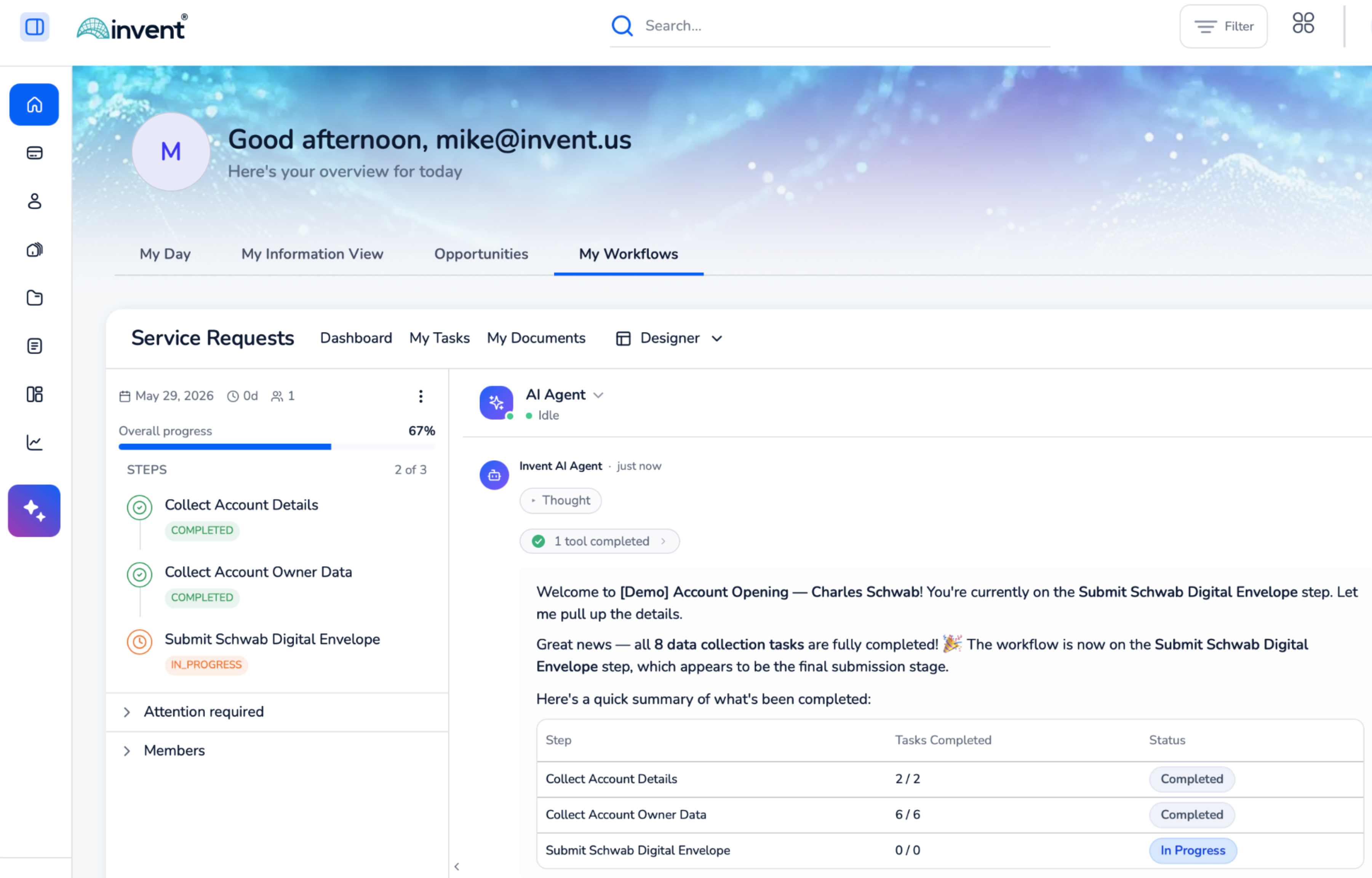Screen dimensions: 1372x878
Task: Click Submit Schwab Digital Envelope clock icon
Action: (139, 642)
